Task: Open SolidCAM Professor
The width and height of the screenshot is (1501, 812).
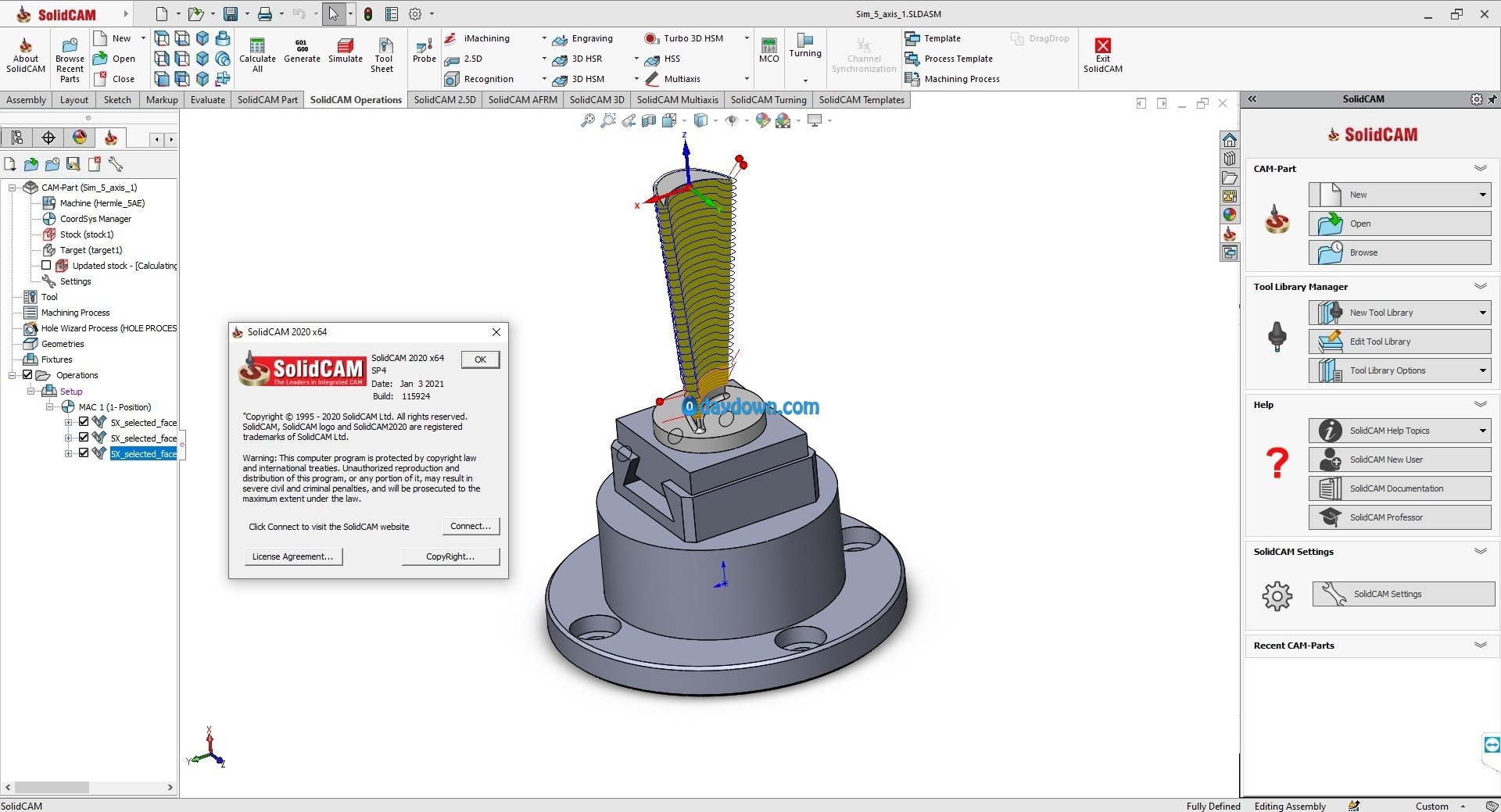Action: click(x=1399, y=517)
